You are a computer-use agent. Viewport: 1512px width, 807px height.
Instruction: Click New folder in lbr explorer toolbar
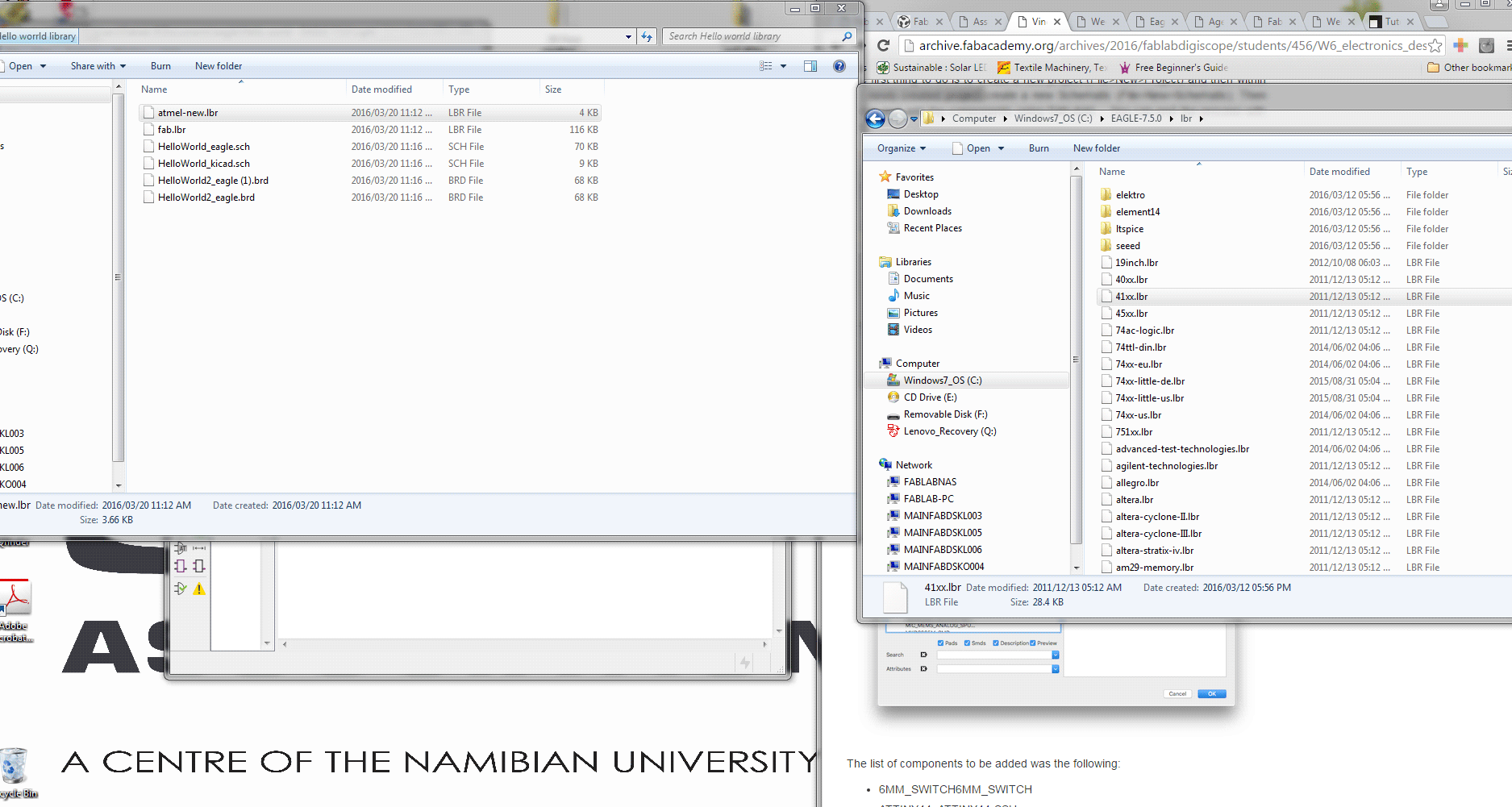click(x=1097, y=148)
